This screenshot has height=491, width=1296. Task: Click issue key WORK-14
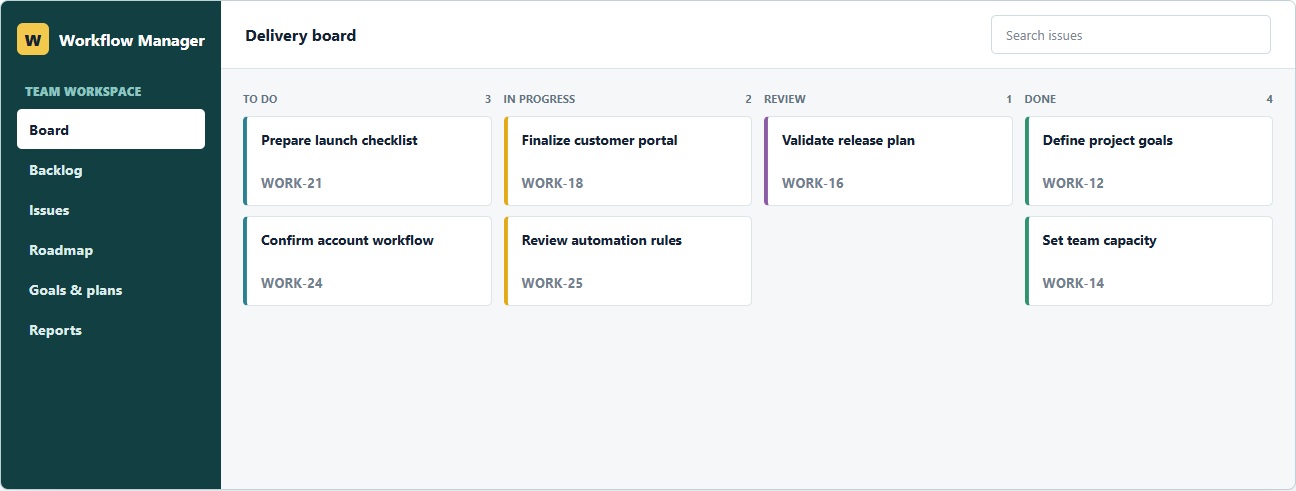pyautogui.click(x=1073, y=283)
